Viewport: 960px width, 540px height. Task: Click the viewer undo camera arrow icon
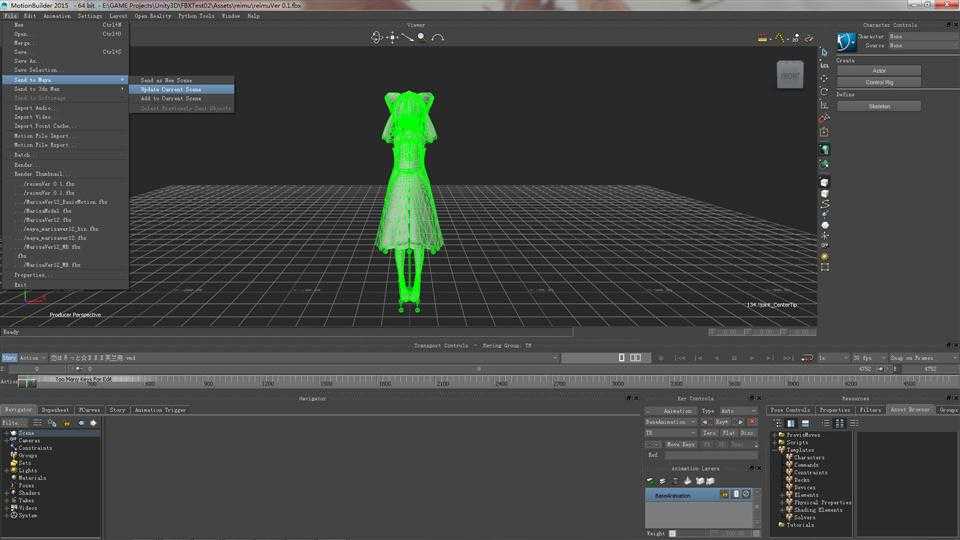point(437,37)
